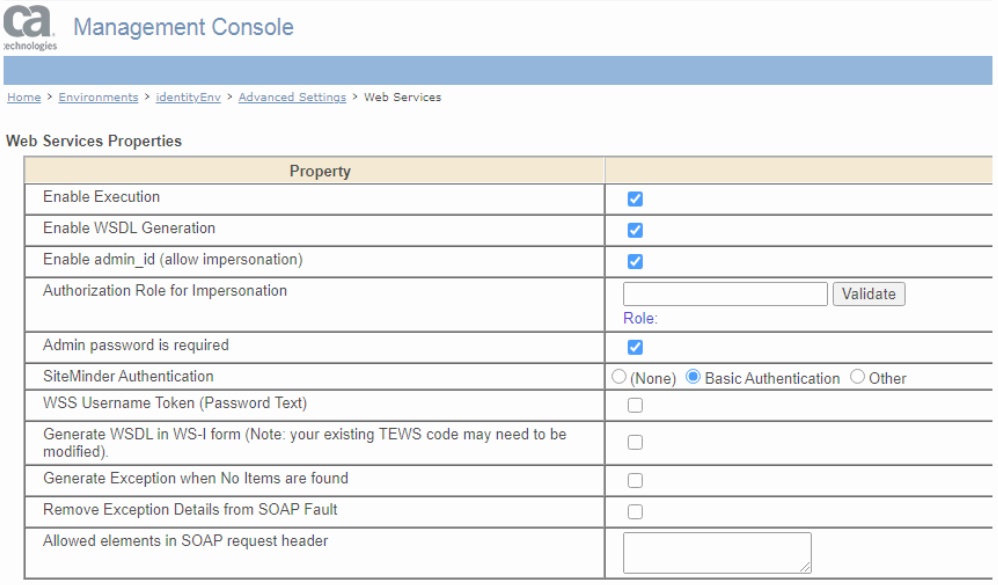Click the Allowed SOAP header elements textarea

click(x=716, y=552)
